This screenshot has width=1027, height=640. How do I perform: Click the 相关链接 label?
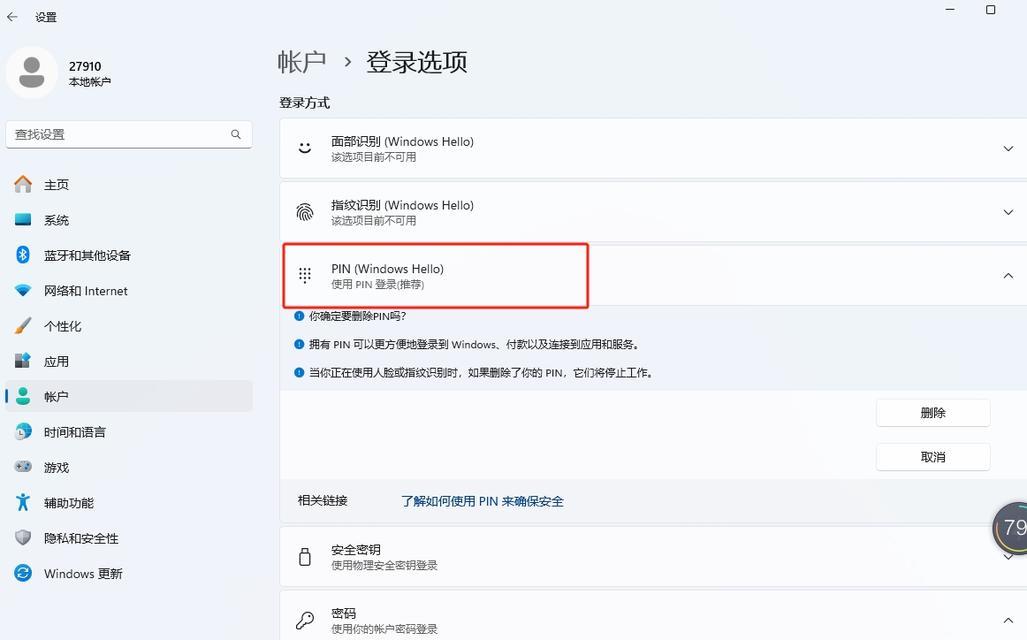tap(322, 500)
